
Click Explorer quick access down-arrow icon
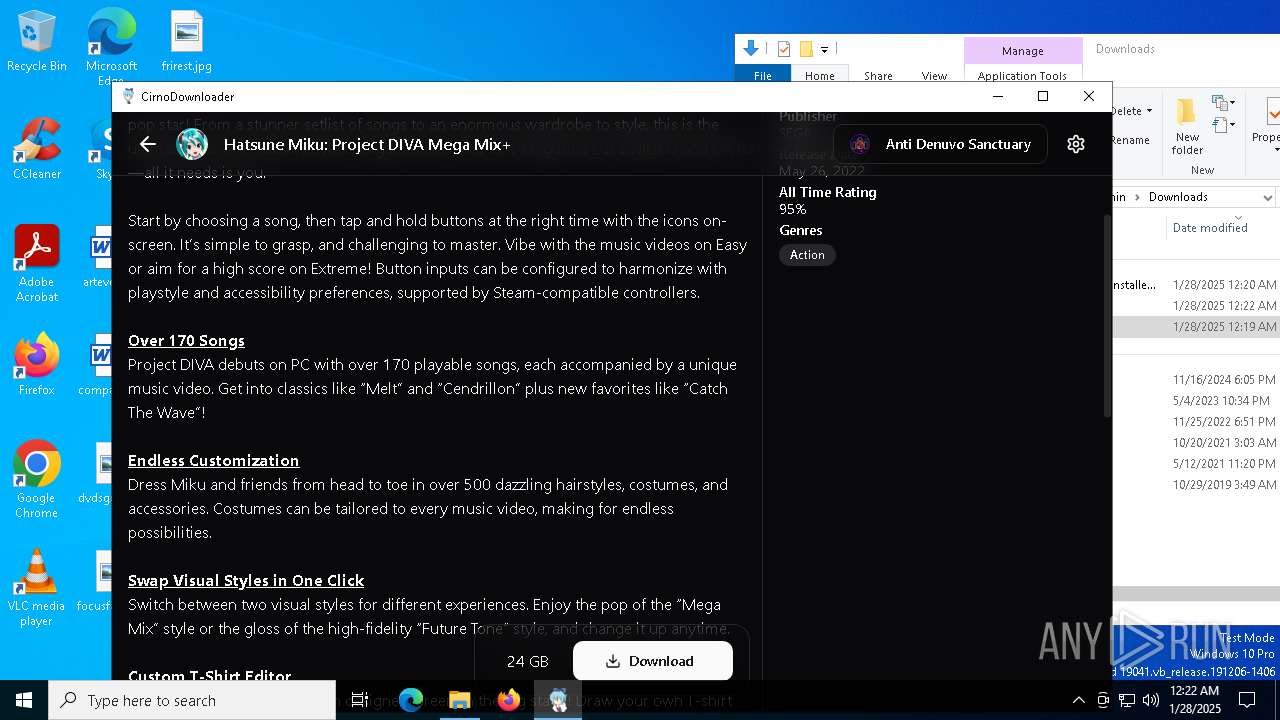click(x=751, y=48)
